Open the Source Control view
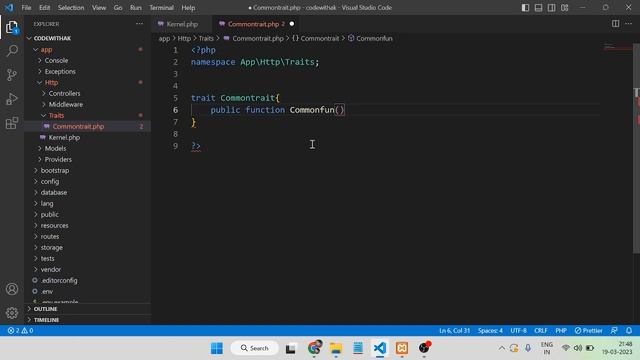Image resolution: width=640 pixels, height=360 pixels. [12, 75]
